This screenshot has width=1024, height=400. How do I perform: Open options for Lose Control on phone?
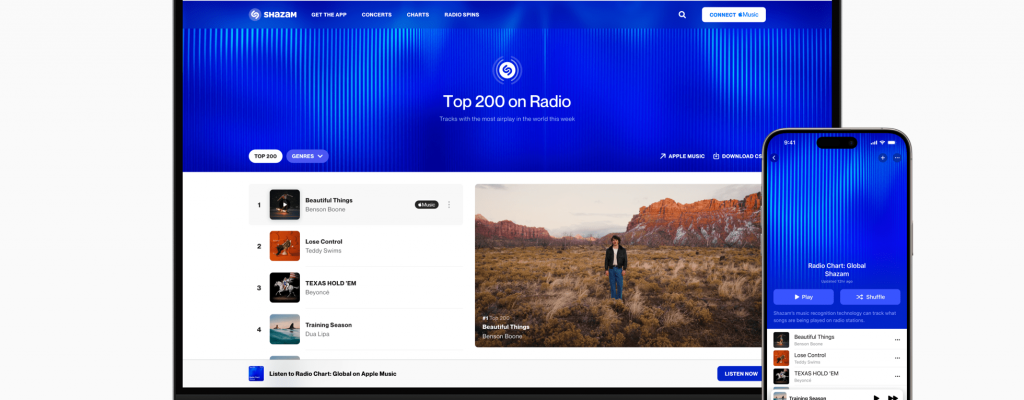(896, 358)
